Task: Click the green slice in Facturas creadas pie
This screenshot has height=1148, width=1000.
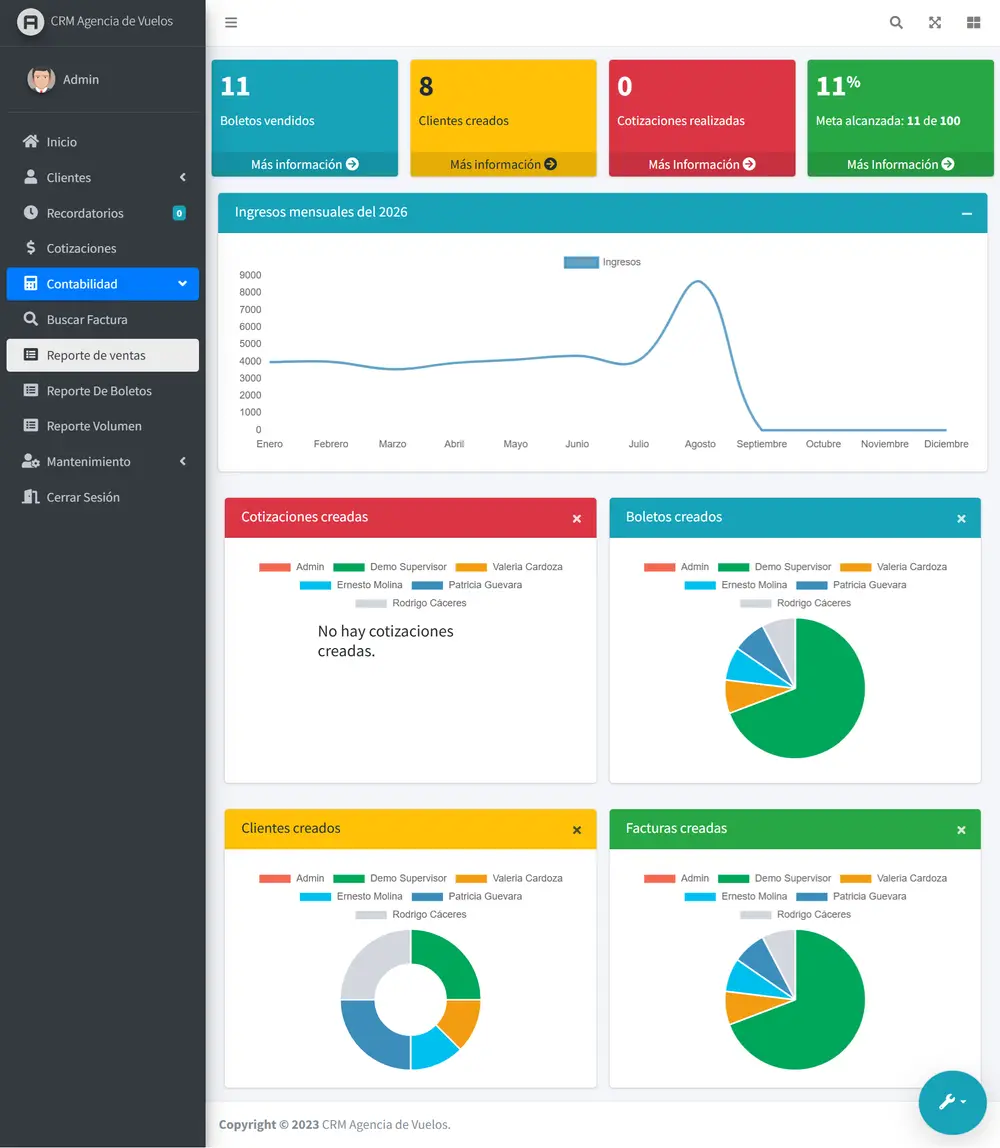Action: pos(820,1014)
